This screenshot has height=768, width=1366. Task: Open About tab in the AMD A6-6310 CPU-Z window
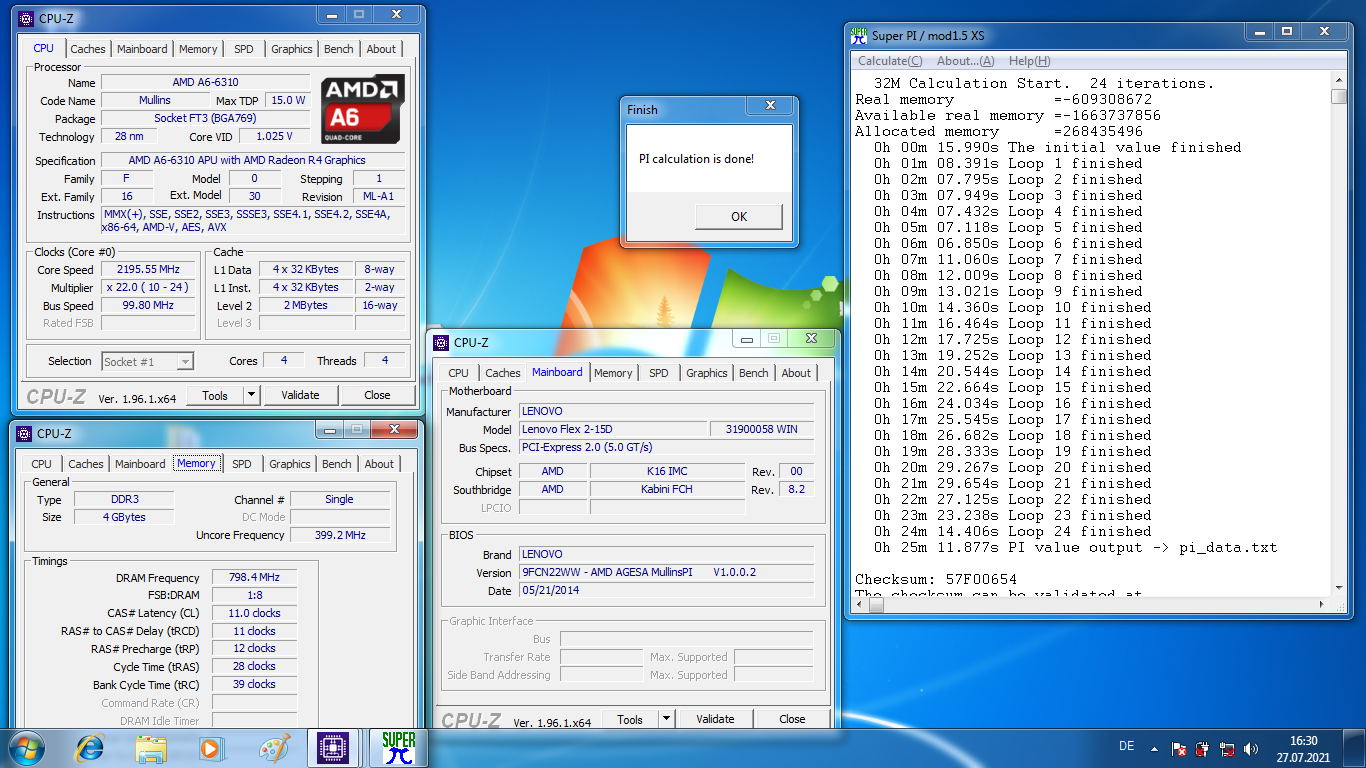tap(381, 49)
